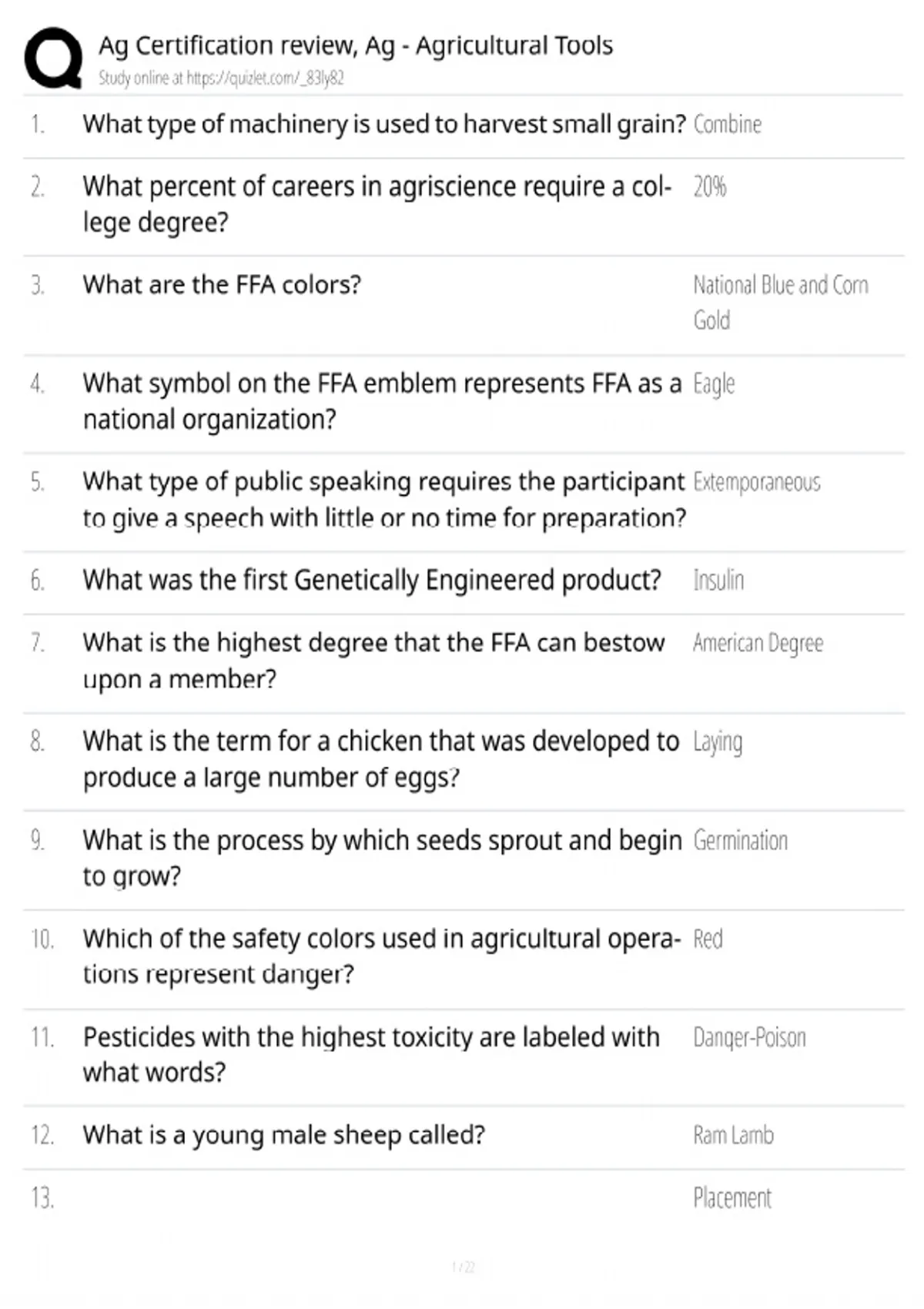Screen dimensions: 924x1309
Task: Click the 'Laying' answer text
Action: [x=718, y=742]
